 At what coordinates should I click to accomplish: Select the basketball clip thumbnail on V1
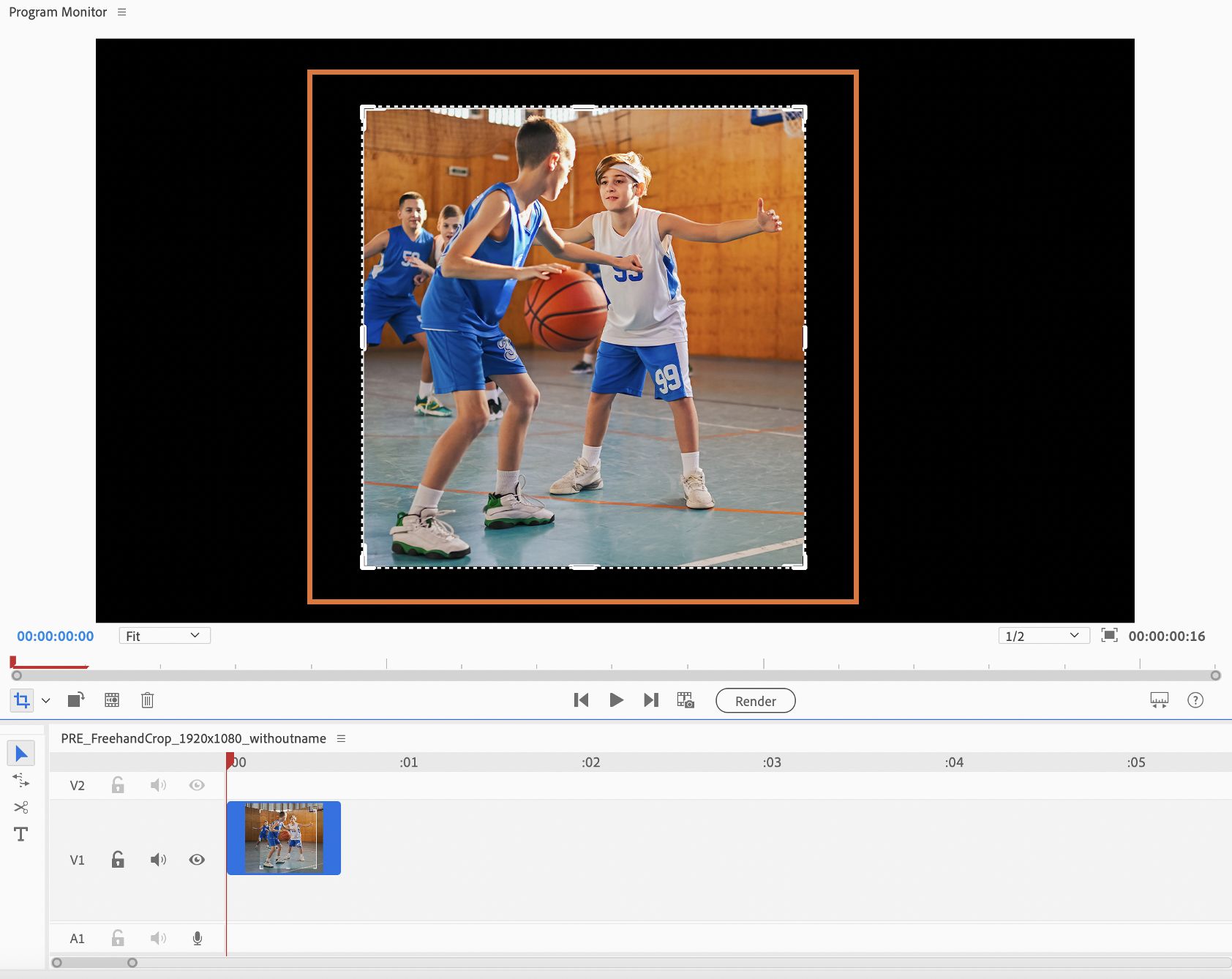click(x=284, y=838)
